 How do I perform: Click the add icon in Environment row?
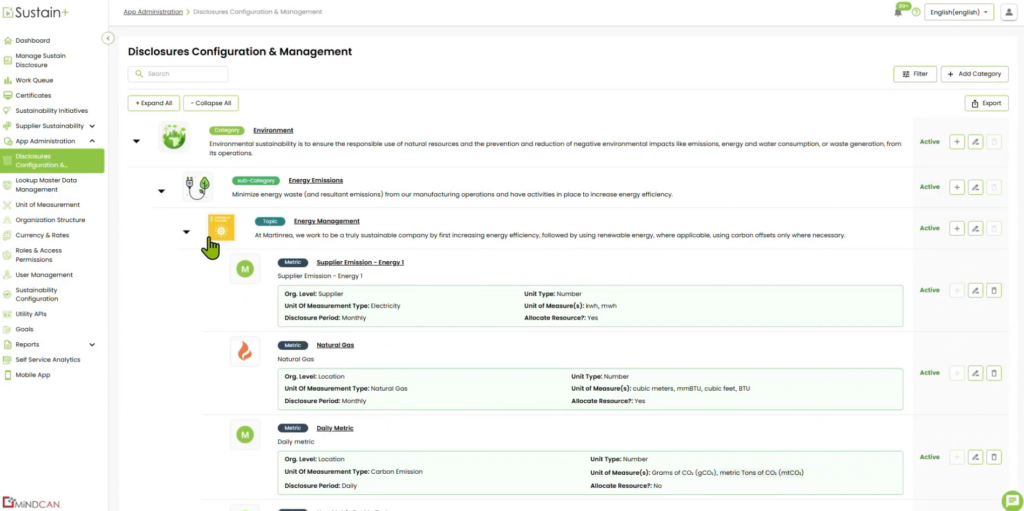click(957, 142)
